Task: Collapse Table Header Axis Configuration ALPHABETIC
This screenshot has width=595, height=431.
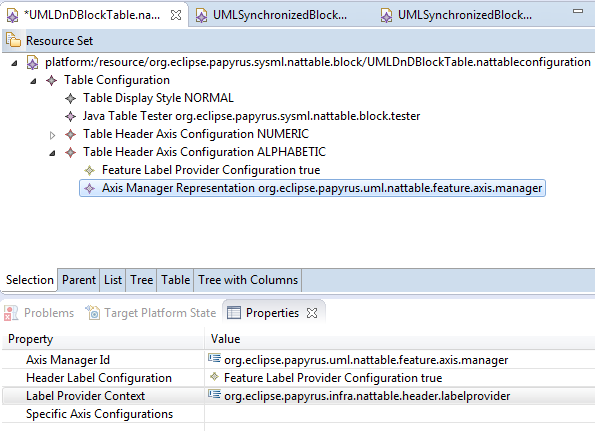Action: pyautogui.click(x=52, y=153)
